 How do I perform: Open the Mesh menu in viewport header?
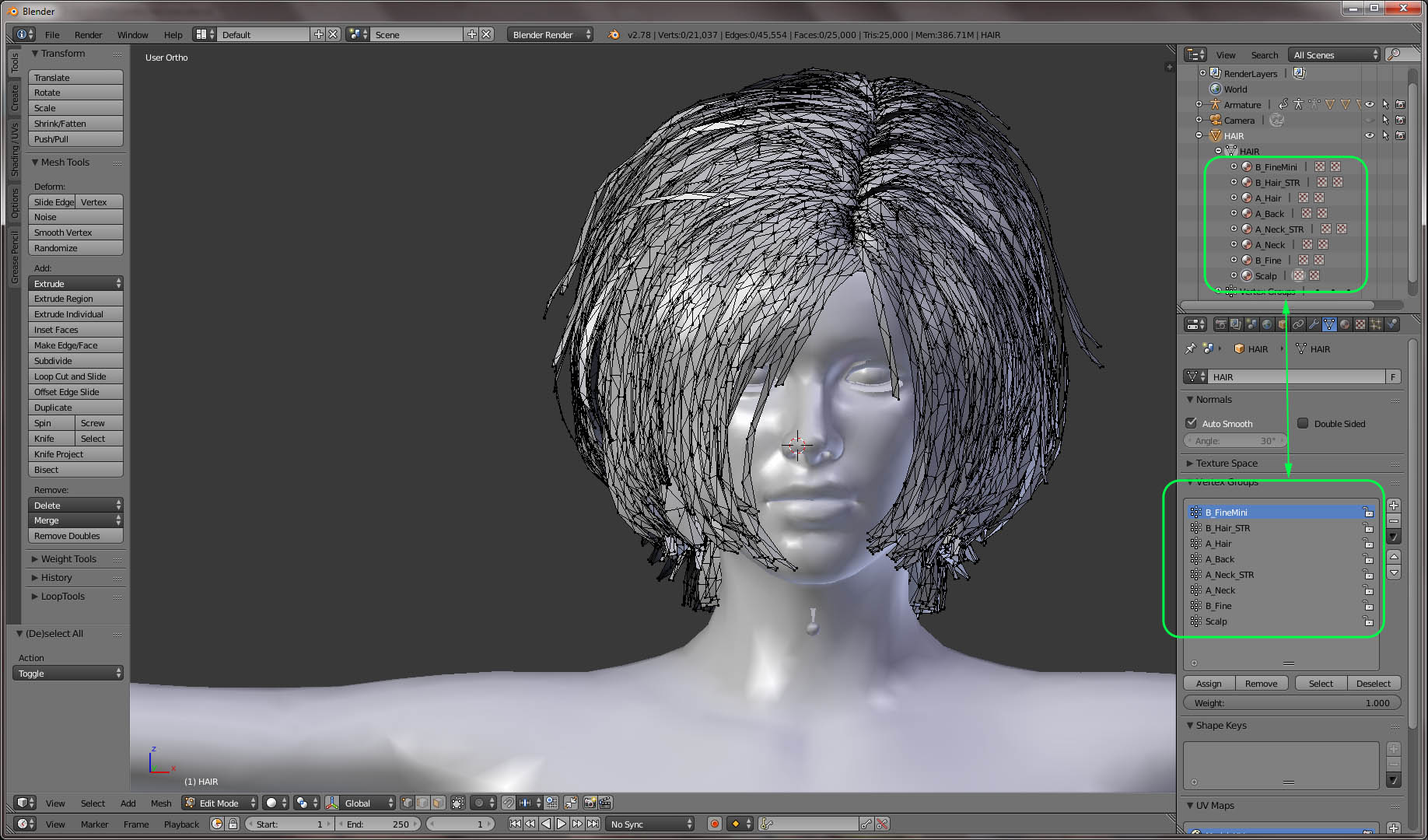(x=161, y=803)
